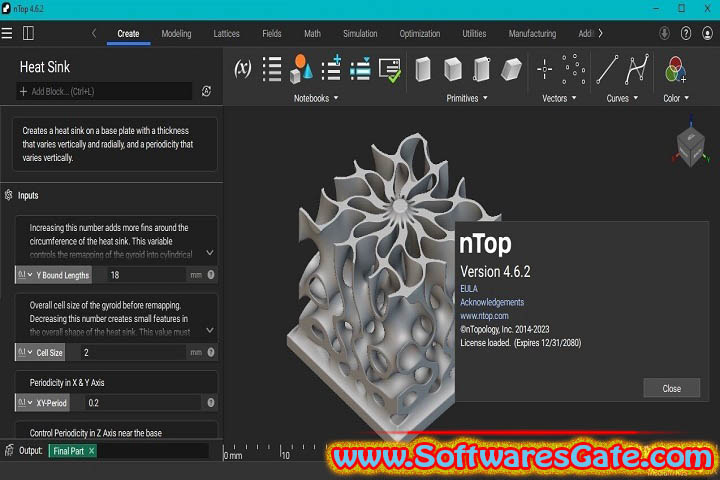Switch to the Utilities tab
Image resolution: width=720 pixels, height=480 pixels.
474,34
